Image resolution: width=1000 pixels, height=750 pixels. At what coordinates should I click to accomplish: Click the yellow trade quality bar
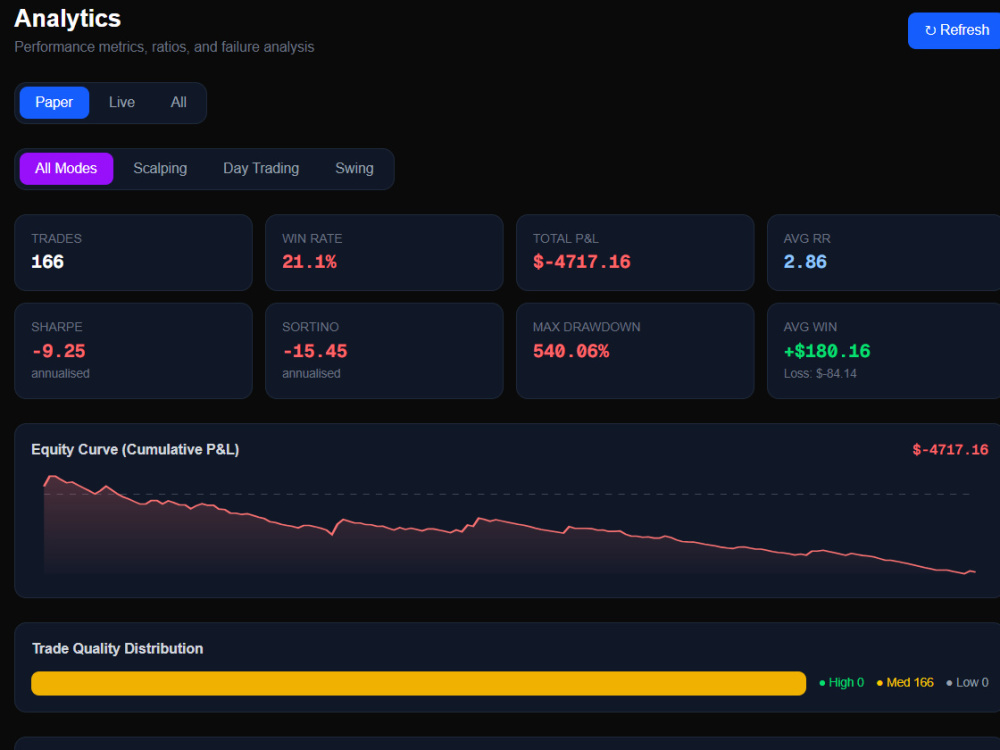click(418, 683)
